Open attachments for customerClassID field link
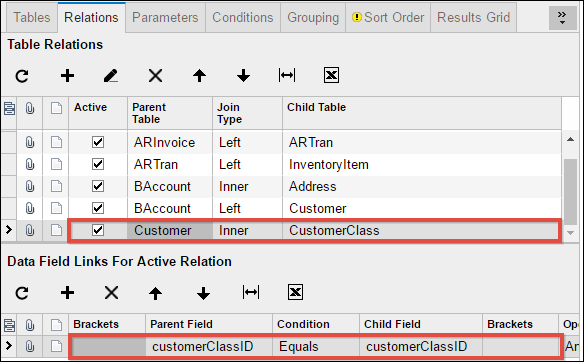Screen dimensions: 584x362 [30, 346]
